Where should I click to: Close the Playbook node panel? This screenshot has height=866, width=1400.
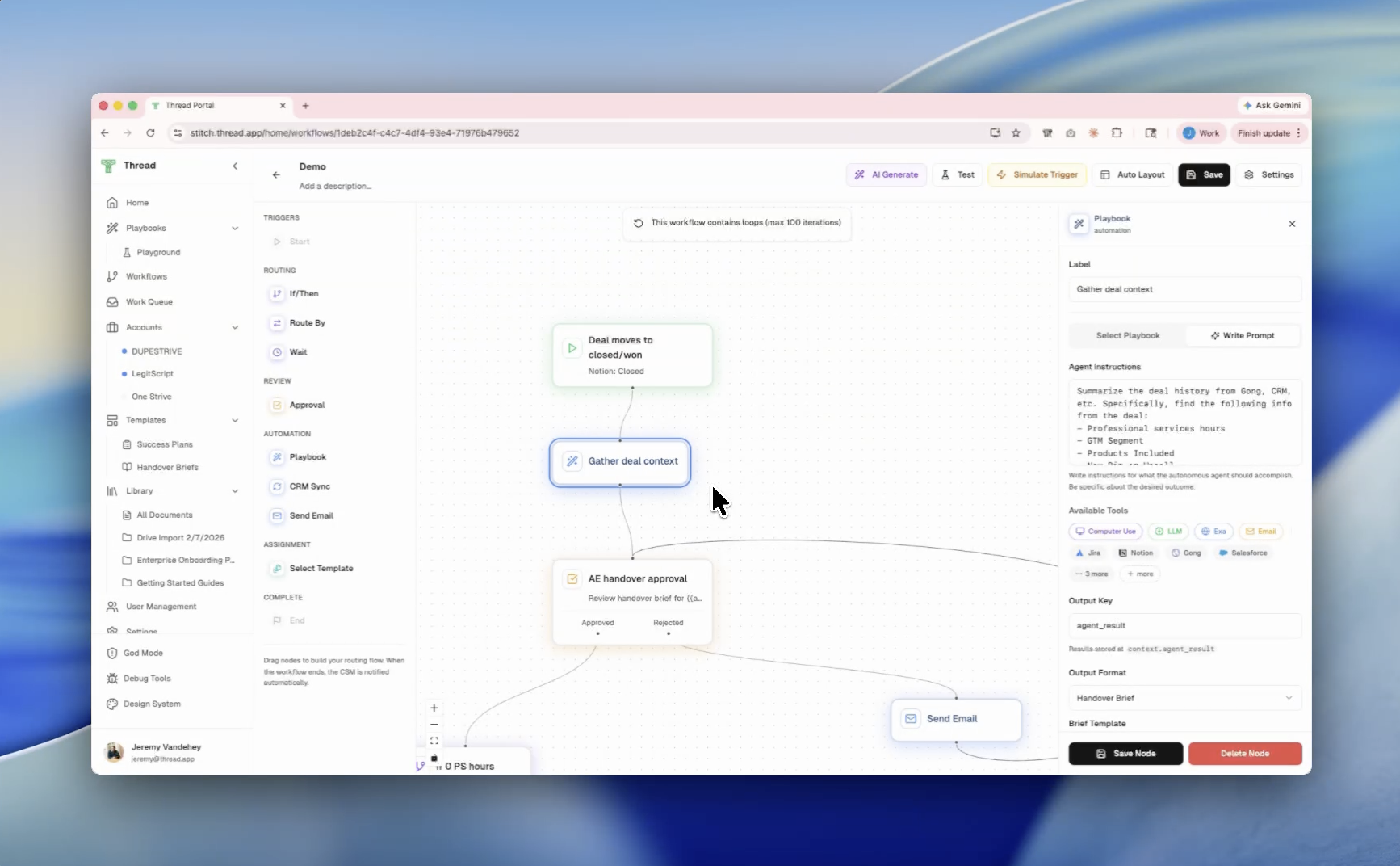(1292, 225)
